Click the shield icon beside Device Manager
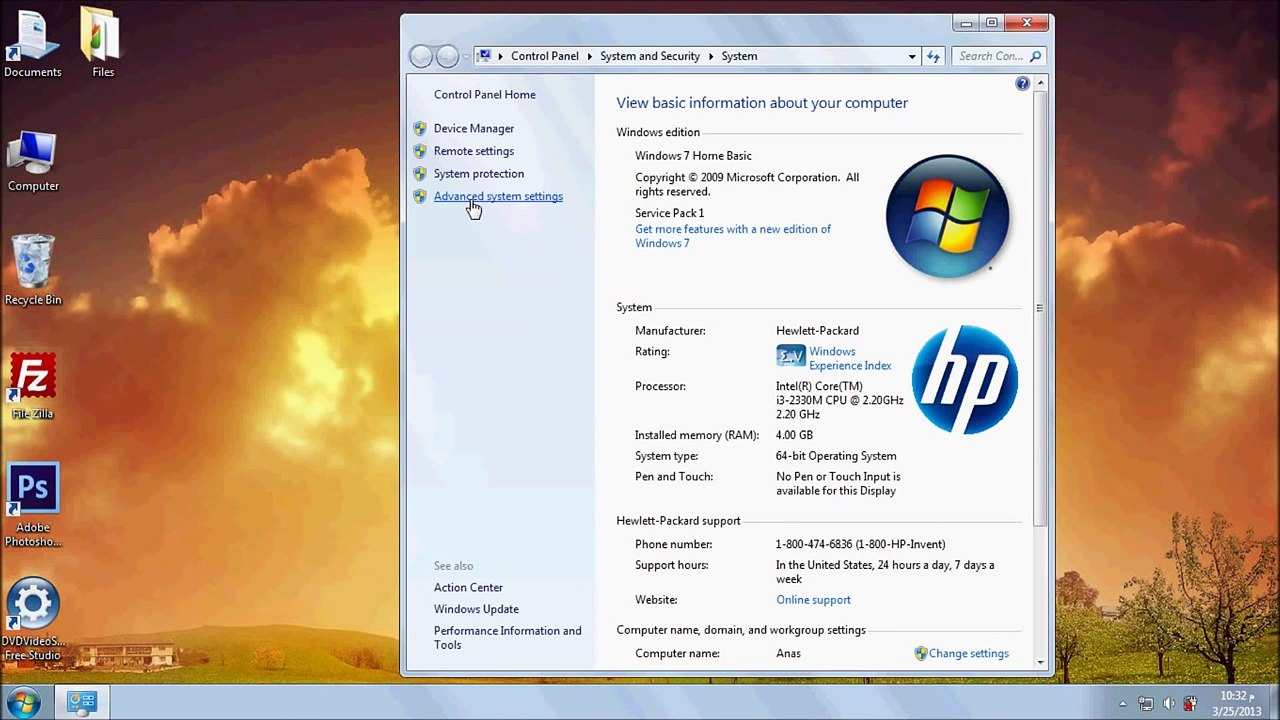The height and width of the screenshot is (720, 1280). 420,128
